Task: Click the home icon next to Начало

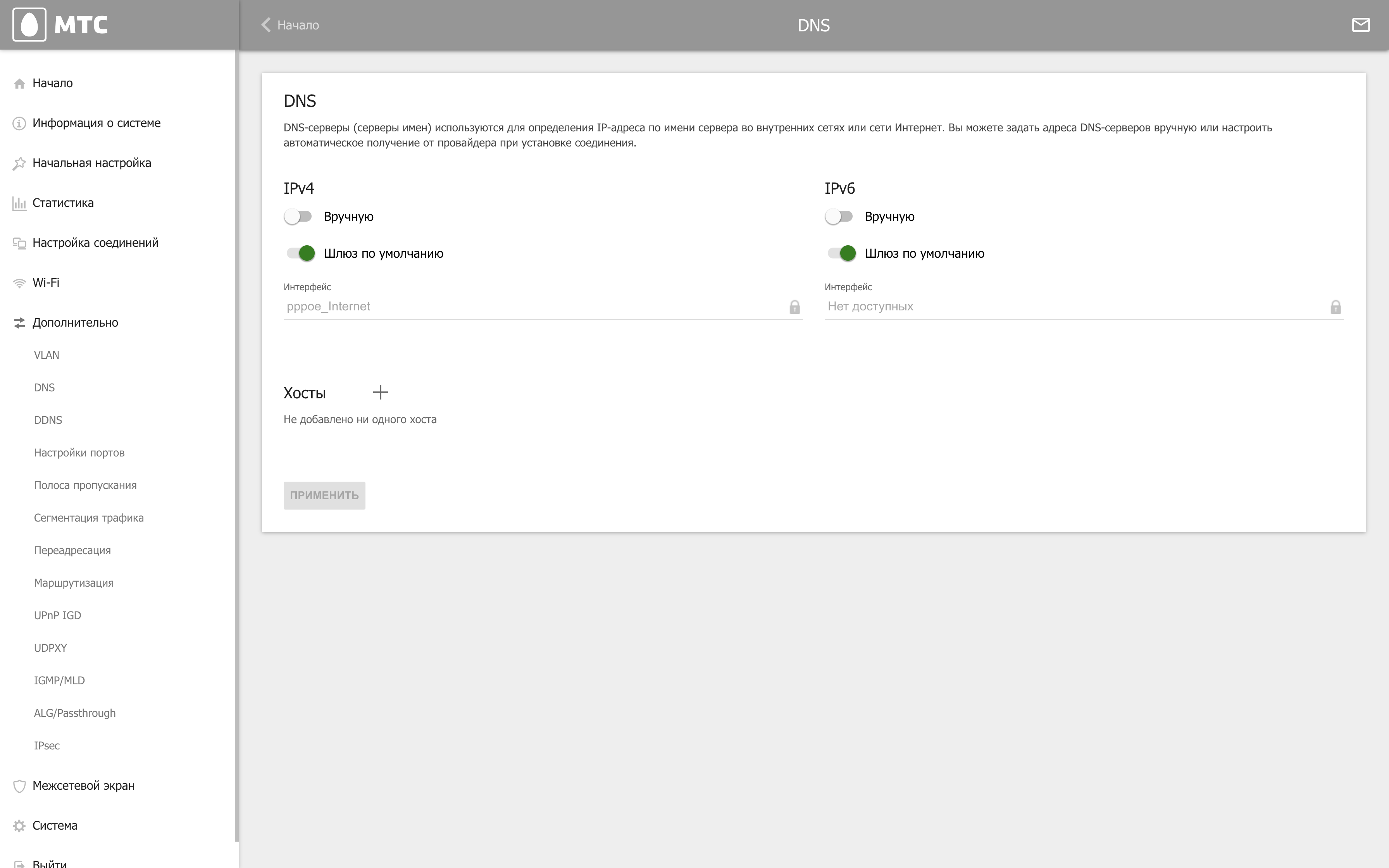Action: coord(19,84)
